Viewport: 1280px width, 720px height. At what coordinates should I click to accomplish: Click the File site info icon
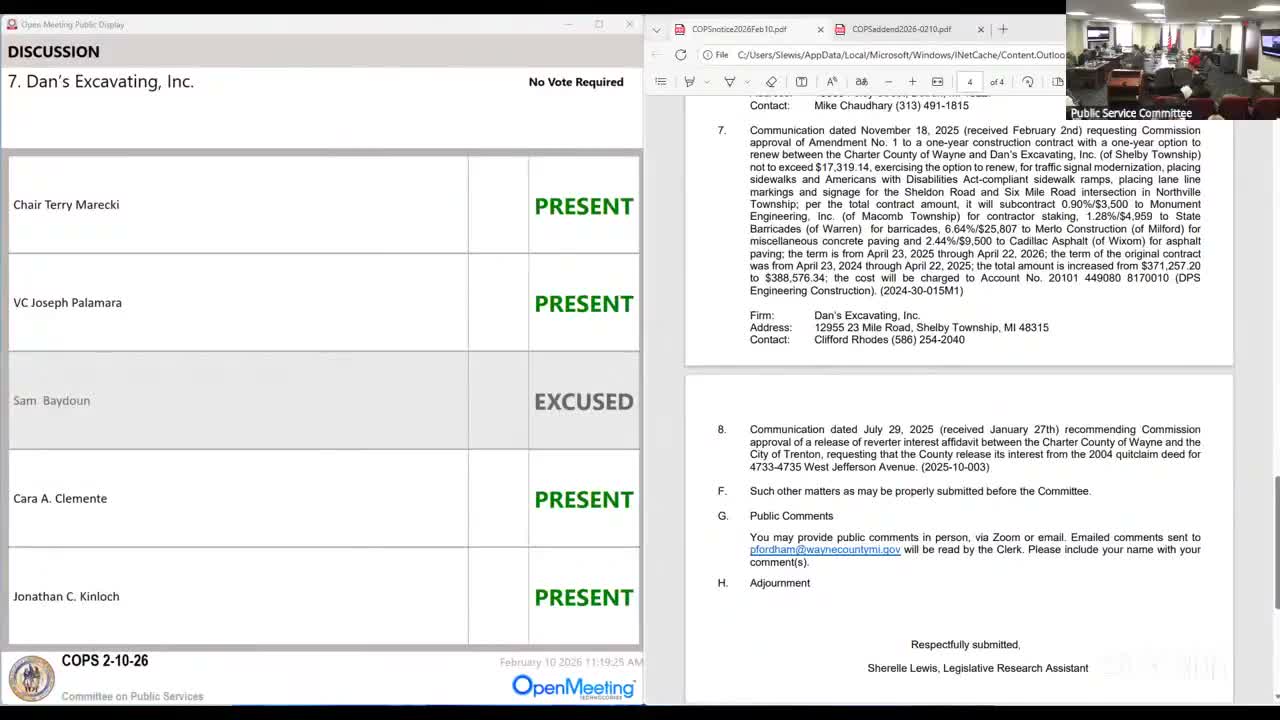[x=715, y=55]
